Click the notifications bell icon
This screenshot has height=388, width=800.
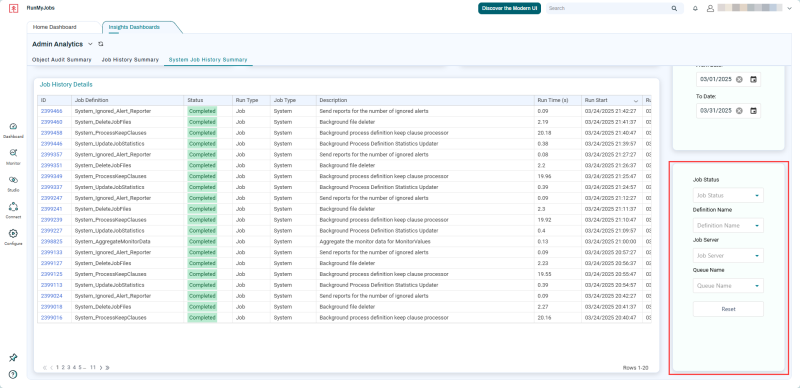pyautogui.click(x=695, y=9)
